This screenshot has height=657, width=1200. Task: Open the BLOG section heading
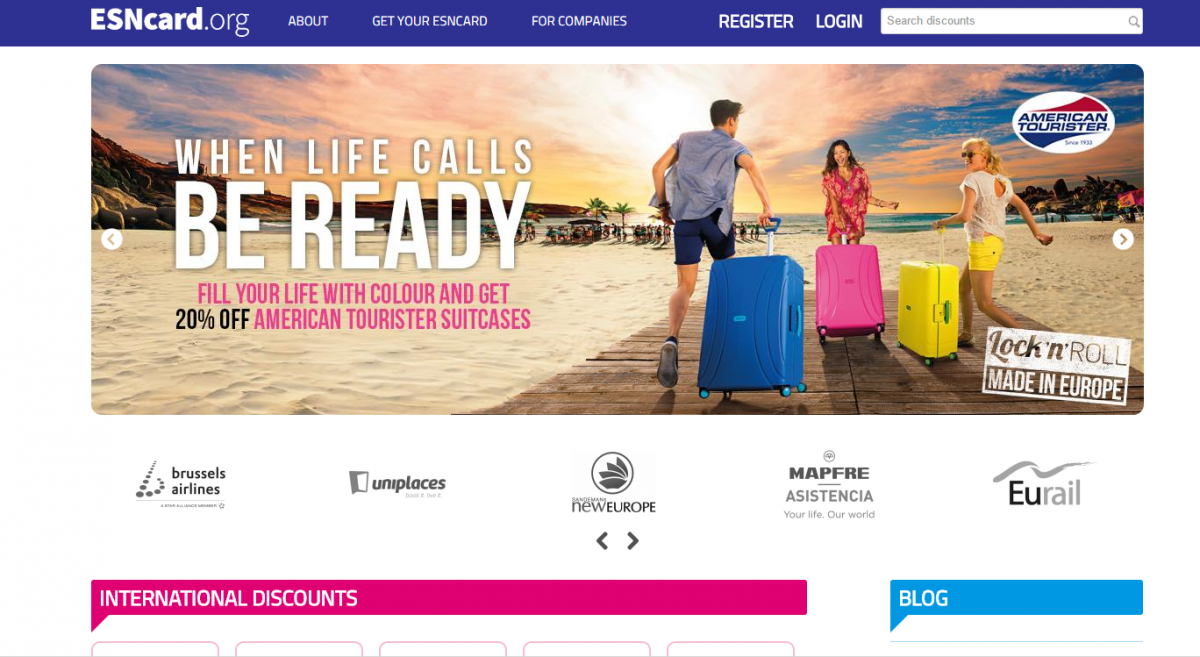point(923,599)
